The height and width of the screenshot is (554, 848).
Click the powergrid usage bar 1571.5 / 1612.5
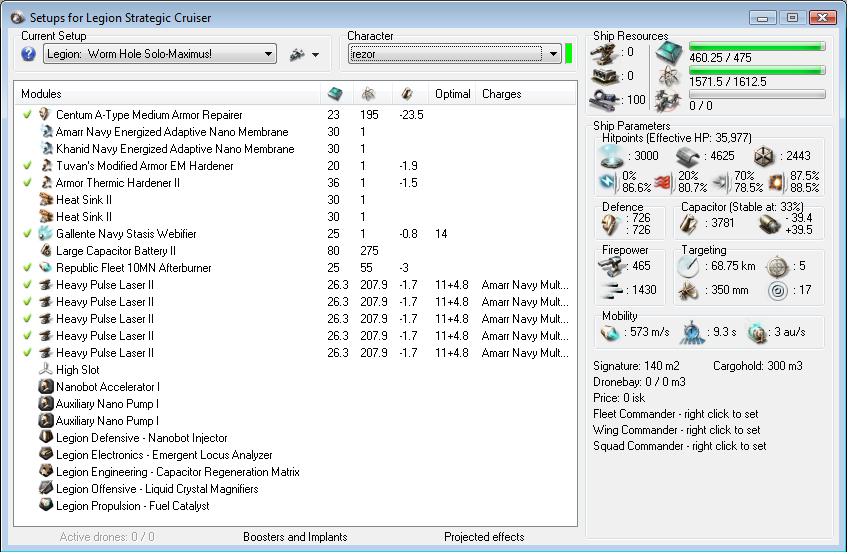757,70
